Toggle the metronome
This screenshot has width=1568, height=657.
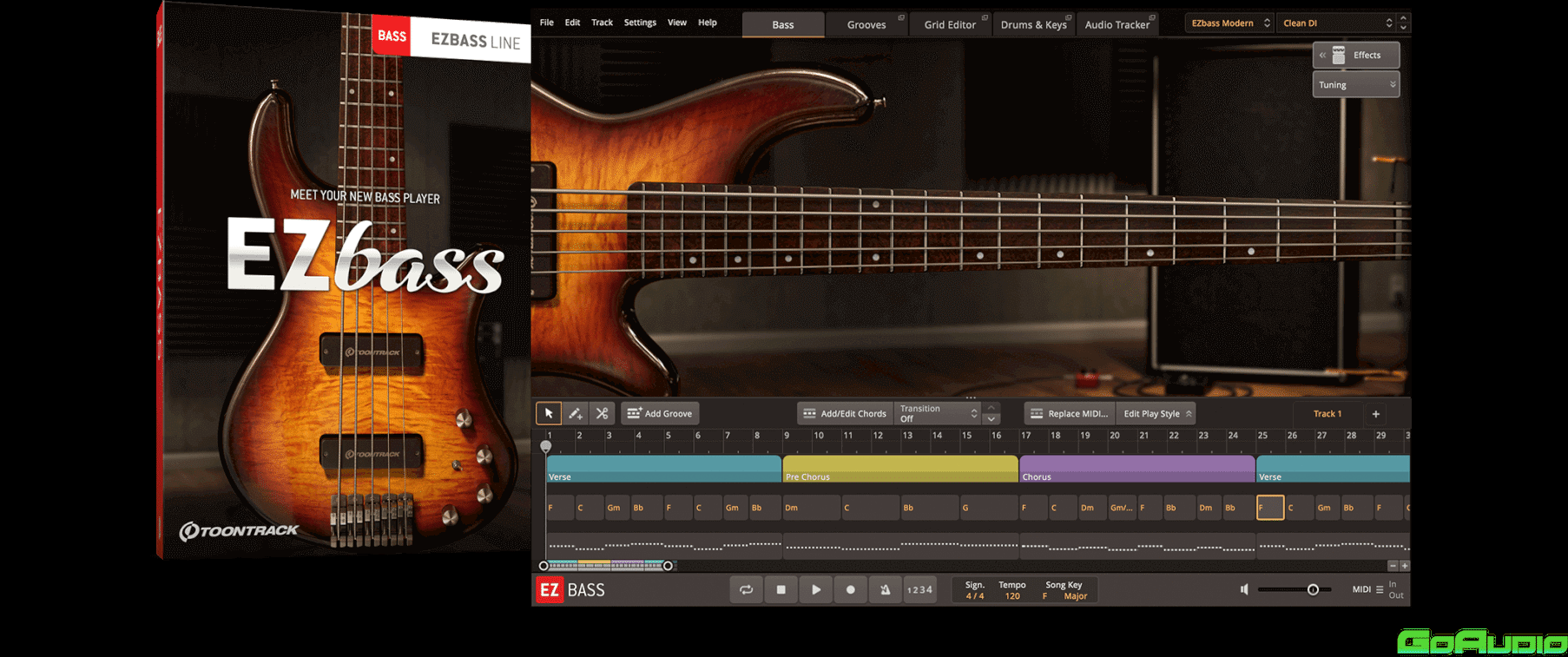[885, 590]
